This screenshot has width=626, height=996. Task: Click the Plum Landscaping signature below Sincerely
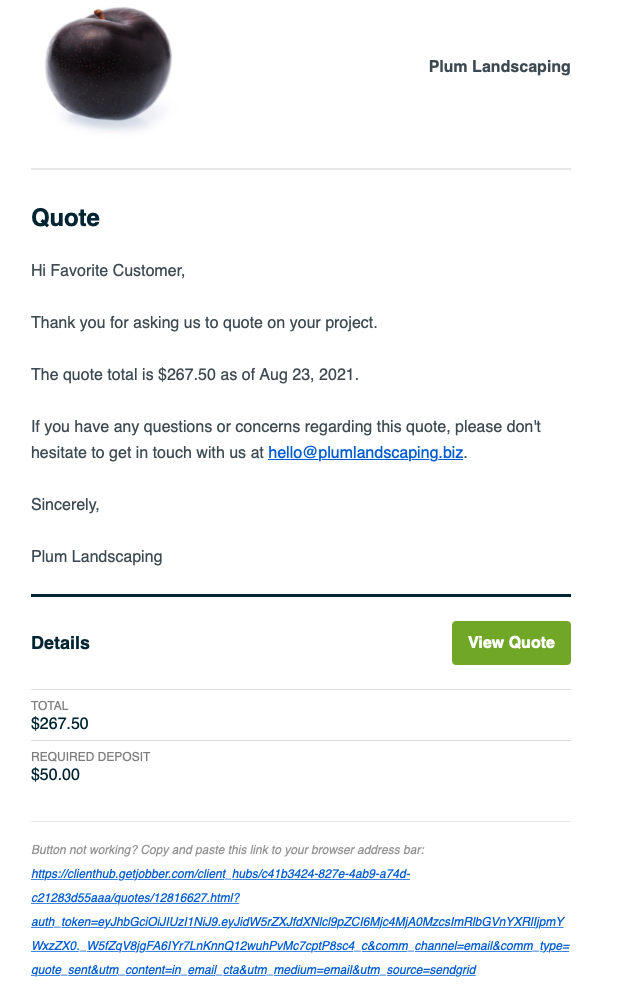click(x=96, y=556)
